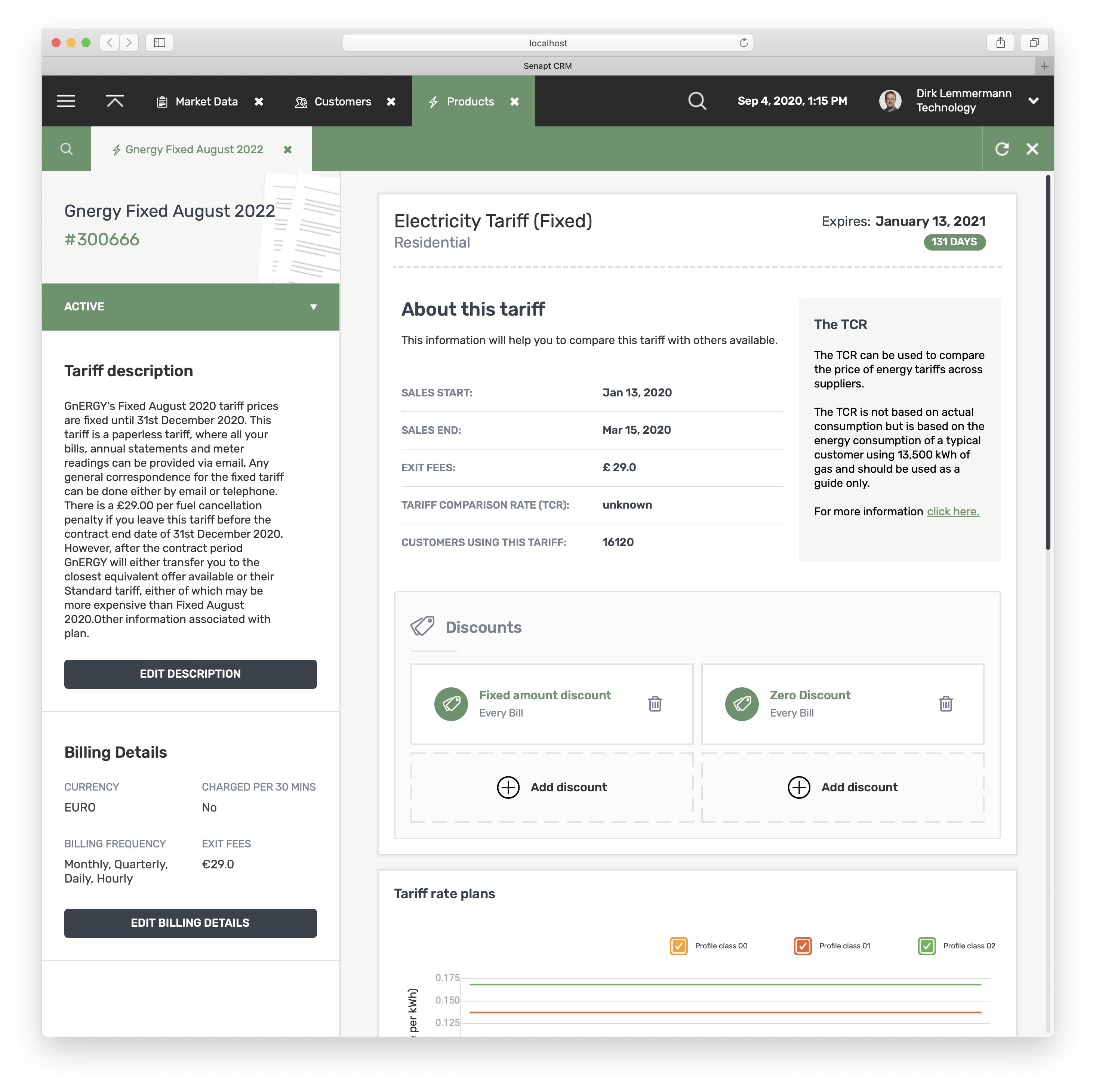Click the product search icon in green bar
The image size is (1096, 1092).
(x=67, y=149)
